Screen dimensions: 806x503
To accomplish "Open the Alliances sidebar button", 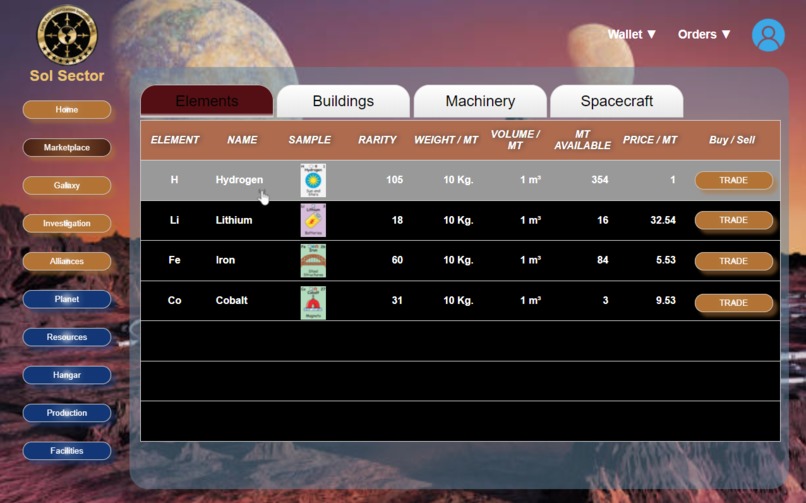I will (67, 261).
